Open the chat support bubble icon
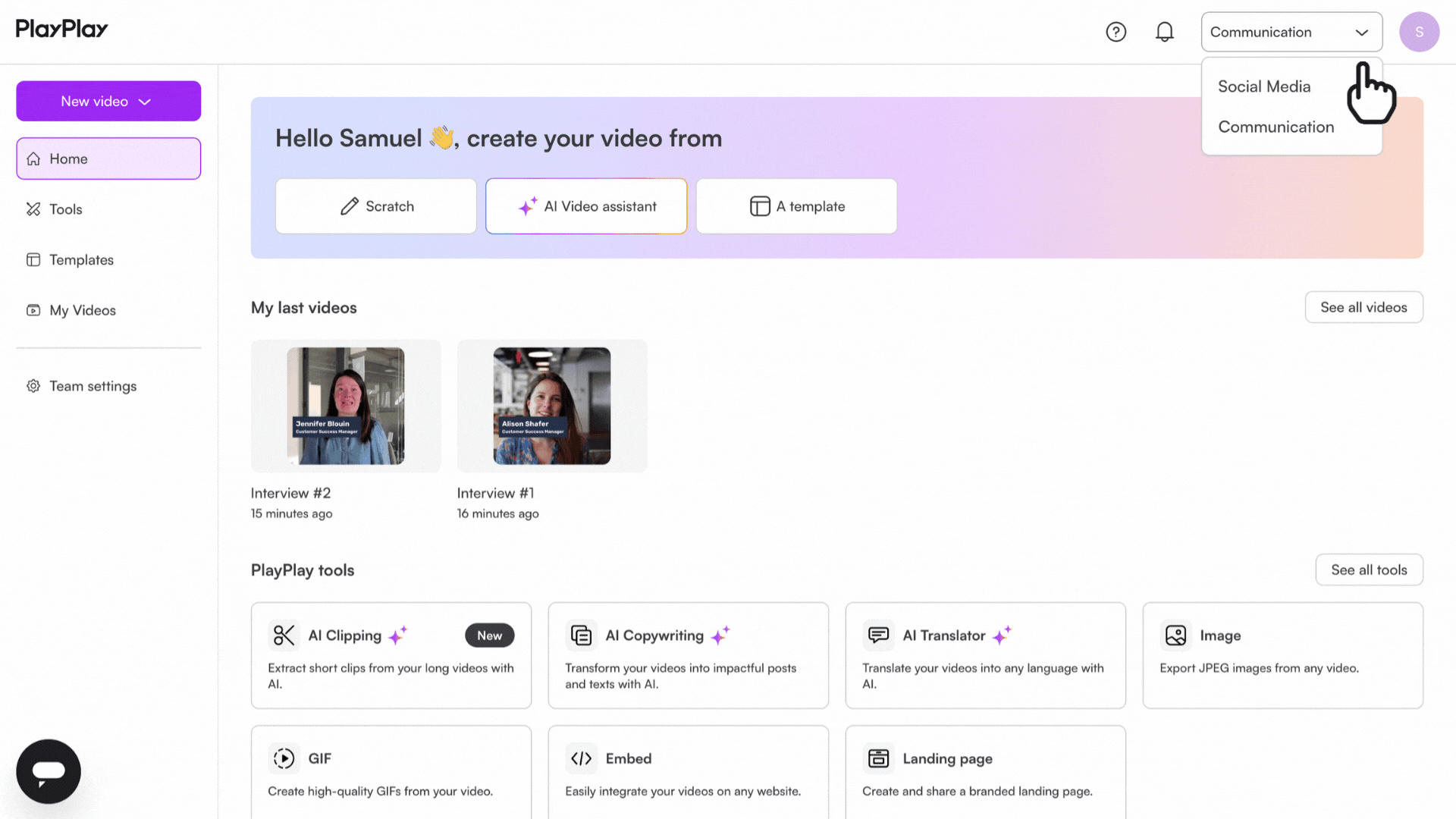 [x=49, y=771]
